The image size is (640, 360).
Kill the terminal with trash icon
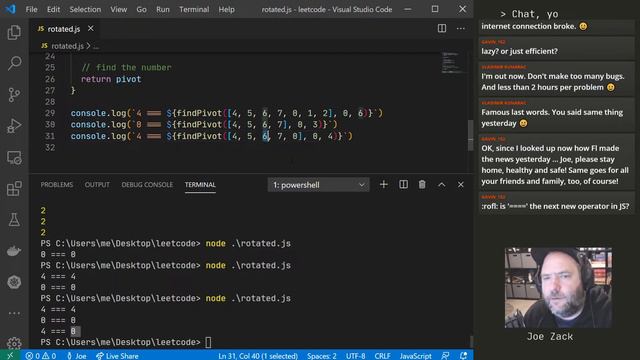(x=422, y=184)
